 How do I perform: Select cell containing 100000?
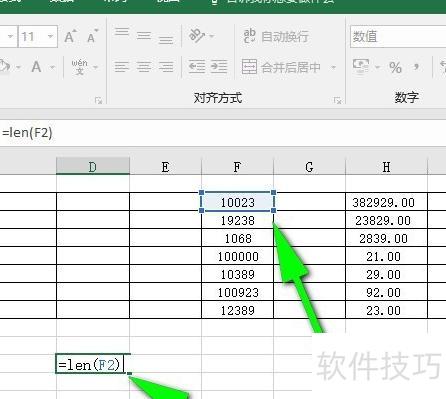pos(237,256)
